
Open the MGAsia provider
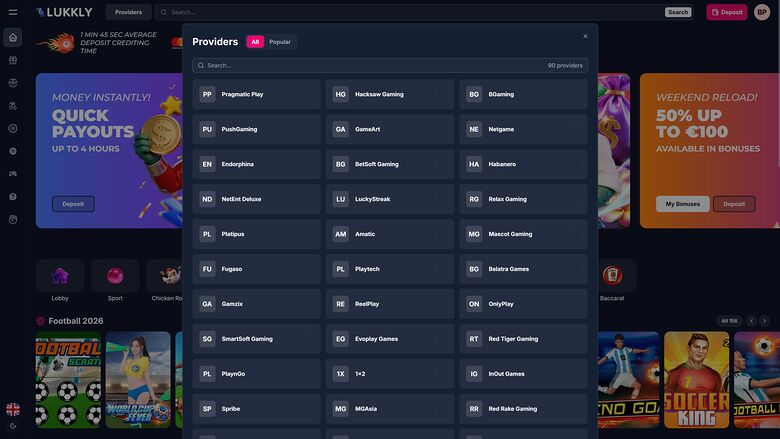point(390,409)
